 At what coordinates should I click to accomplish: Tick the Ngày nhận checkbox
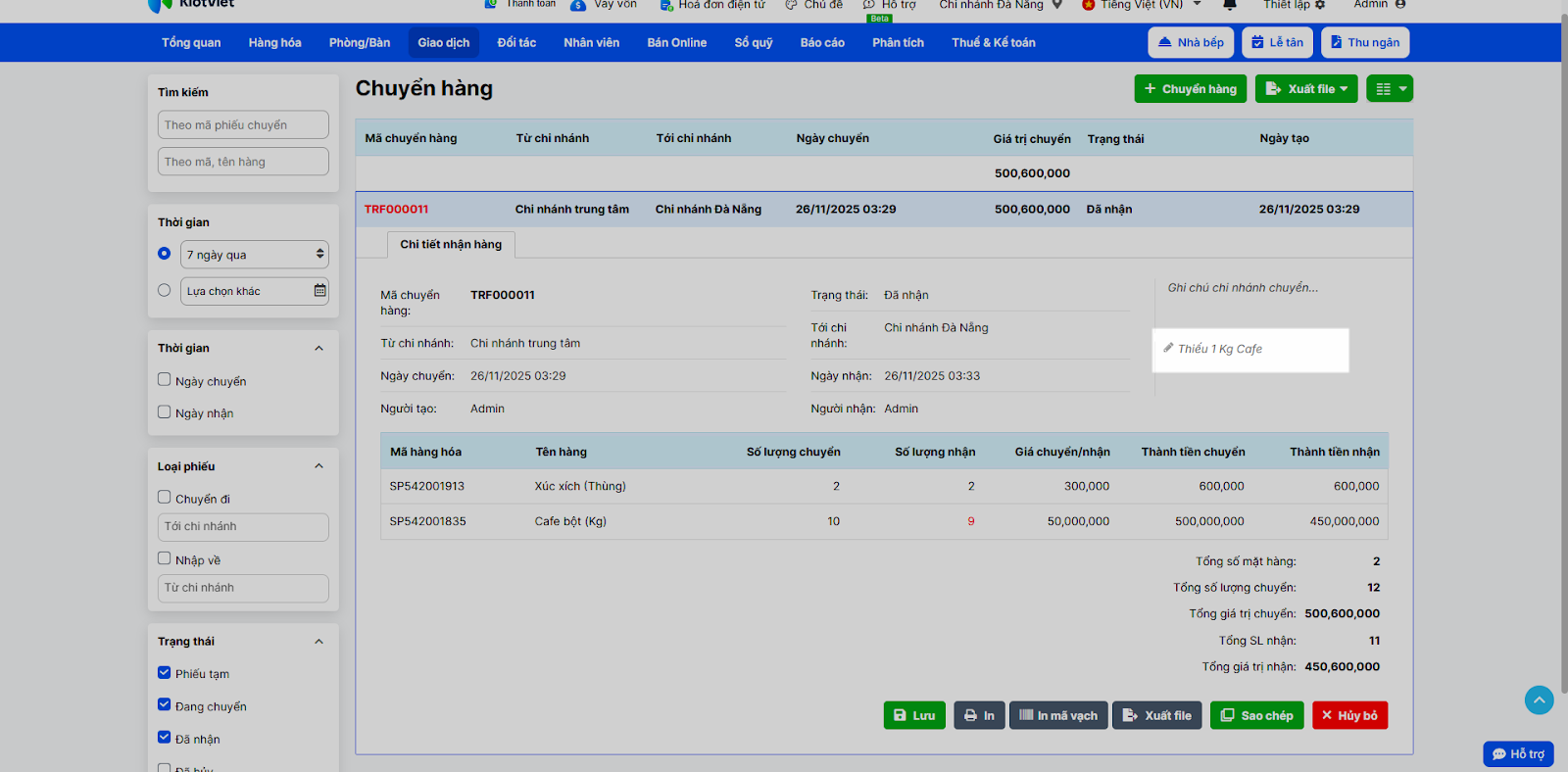pos(165,412)
